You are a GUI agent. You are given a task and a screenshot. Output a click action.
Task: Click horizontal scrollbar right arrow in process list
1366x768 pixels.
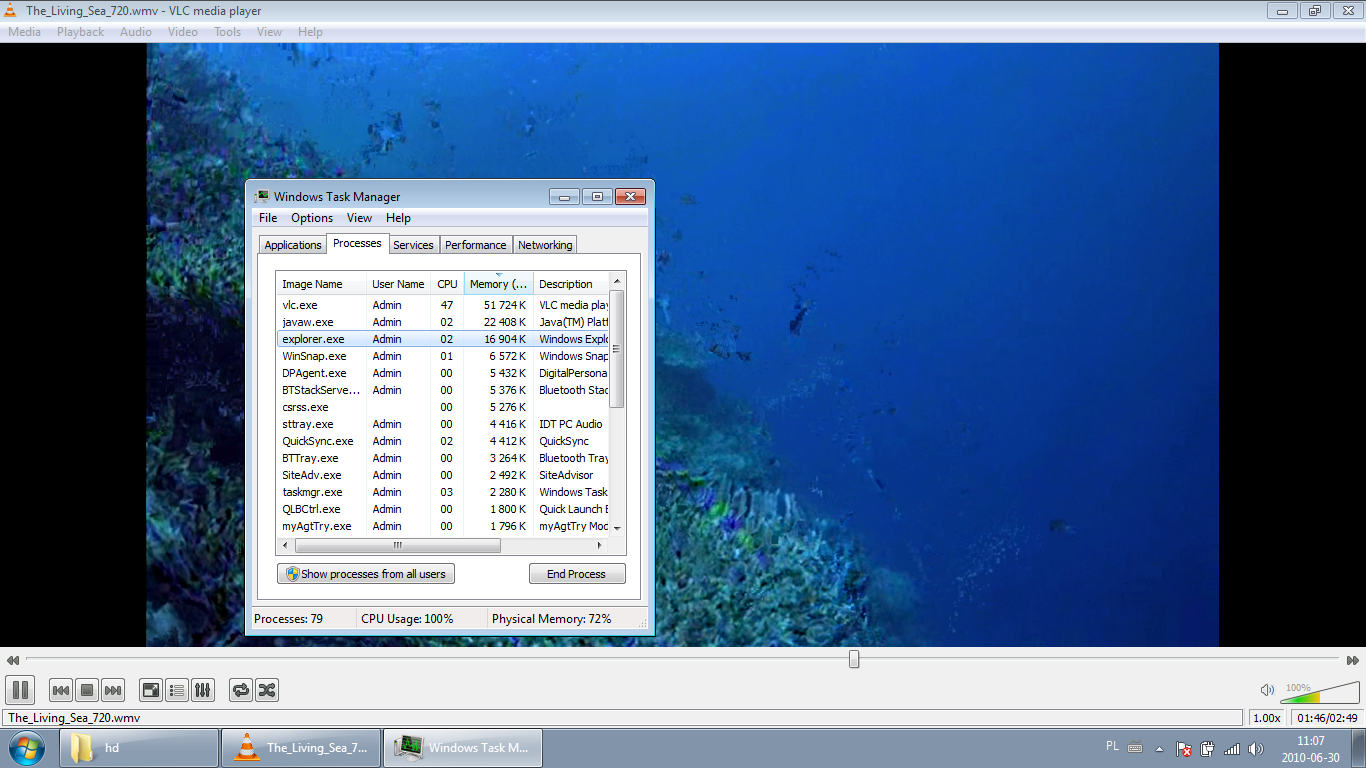(600, 546)
